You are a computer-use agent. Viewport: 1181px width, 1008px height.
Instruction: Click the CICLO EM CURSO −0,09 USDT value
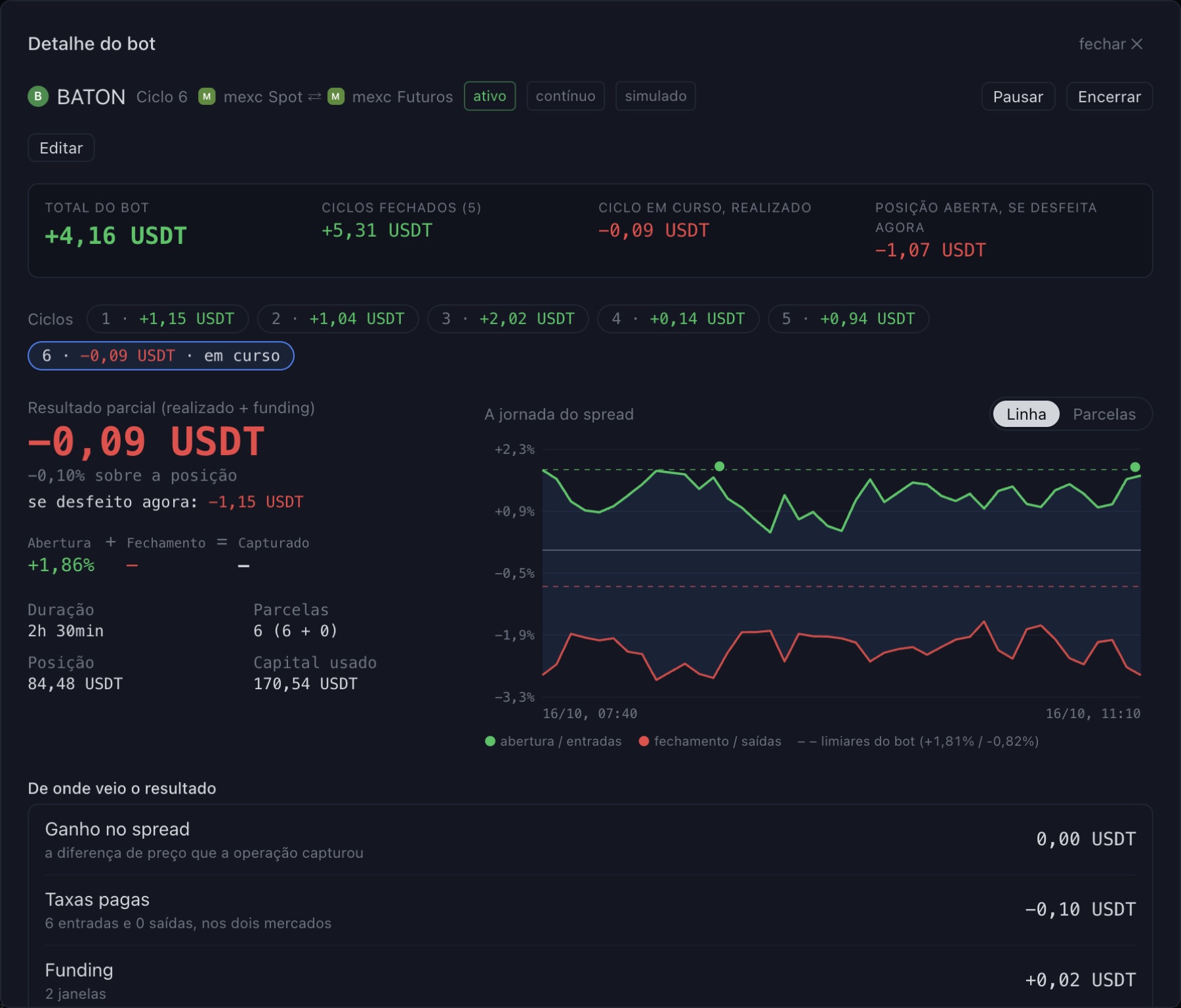(654, 230)
